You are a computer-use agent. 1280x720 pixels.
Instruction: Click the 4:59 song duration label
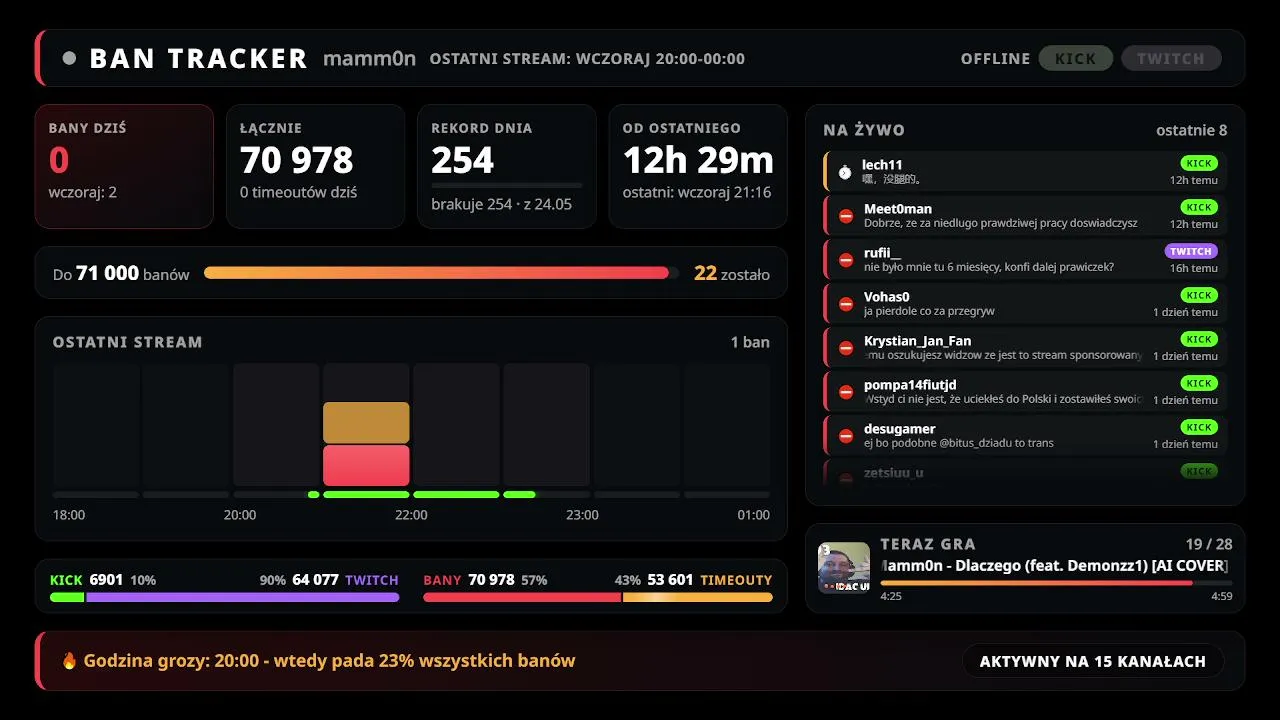click(x=1222, y=597)
